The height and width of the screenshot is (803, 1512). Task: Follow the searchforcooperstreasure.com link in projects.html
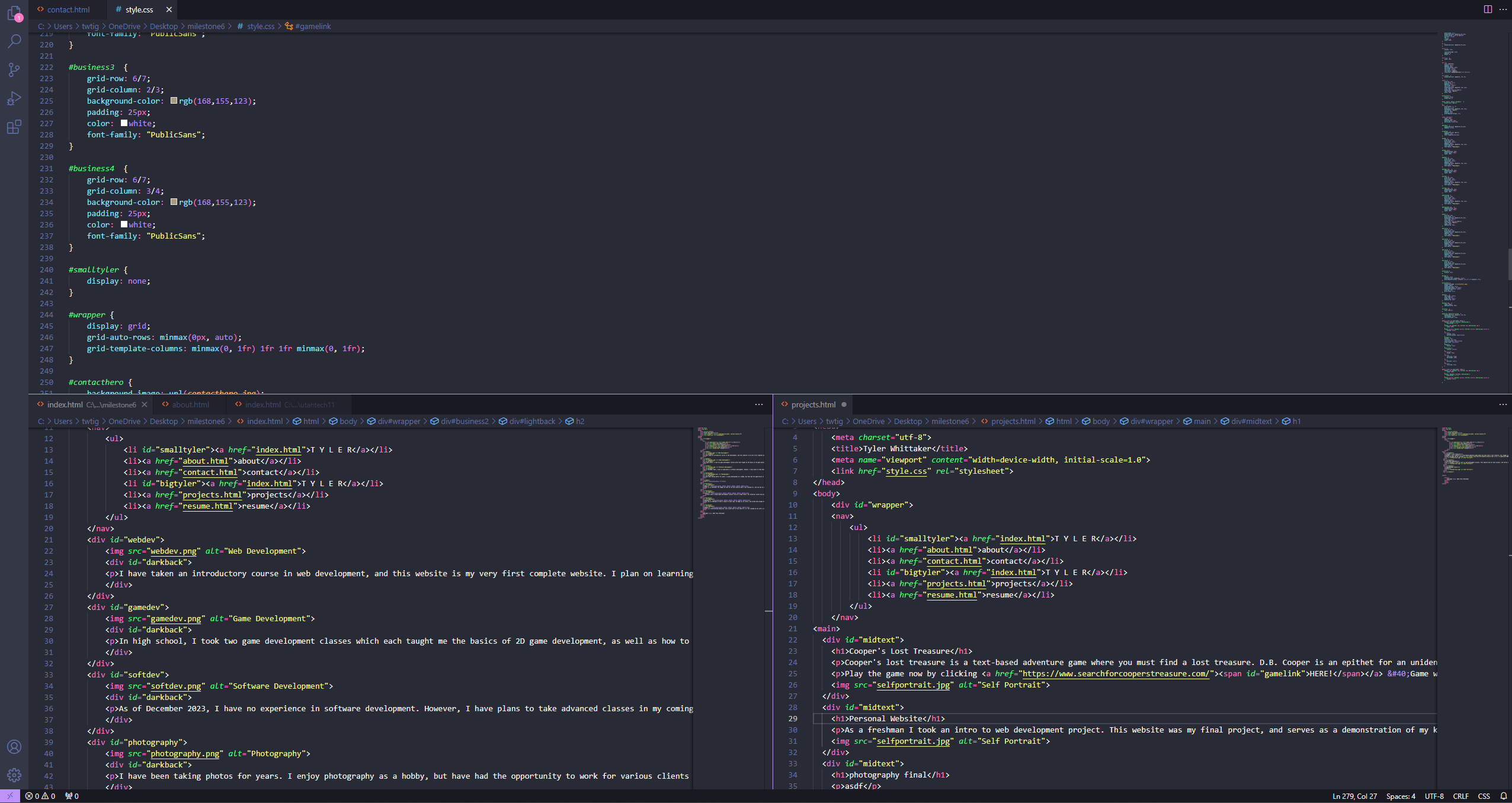click(x=1115, y=673)
